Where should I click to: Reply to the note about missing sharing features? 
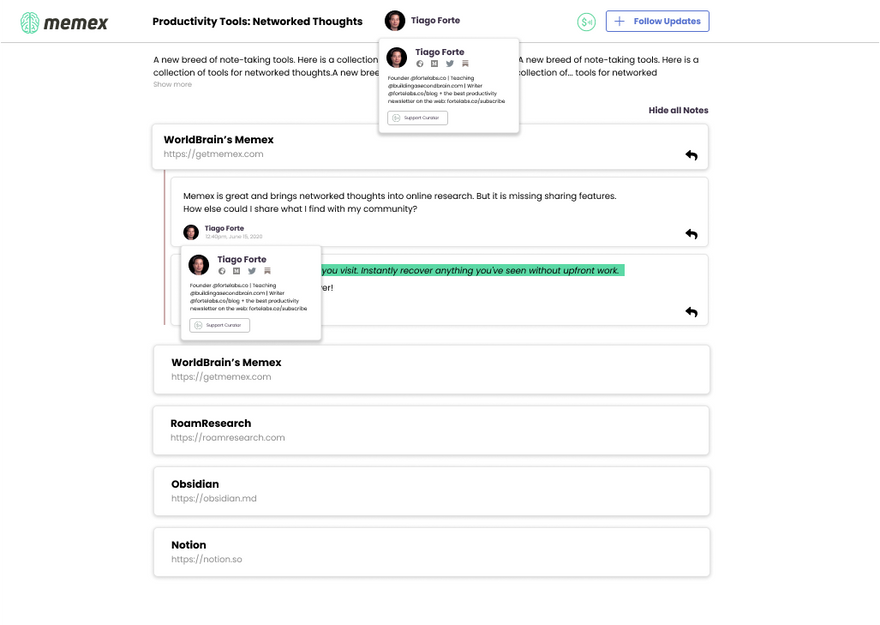pyautogui.click(x=691, y=234)
